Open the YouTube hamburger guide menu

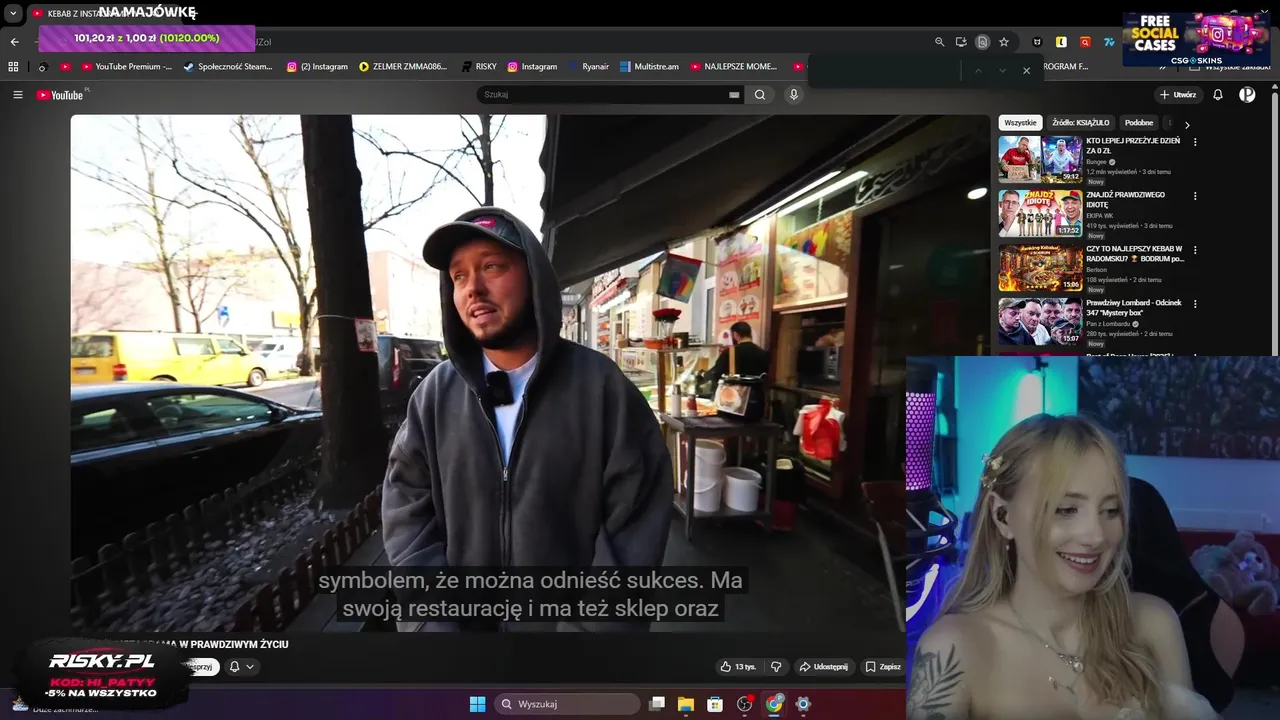pyautogui.click(x=17, y=95)
